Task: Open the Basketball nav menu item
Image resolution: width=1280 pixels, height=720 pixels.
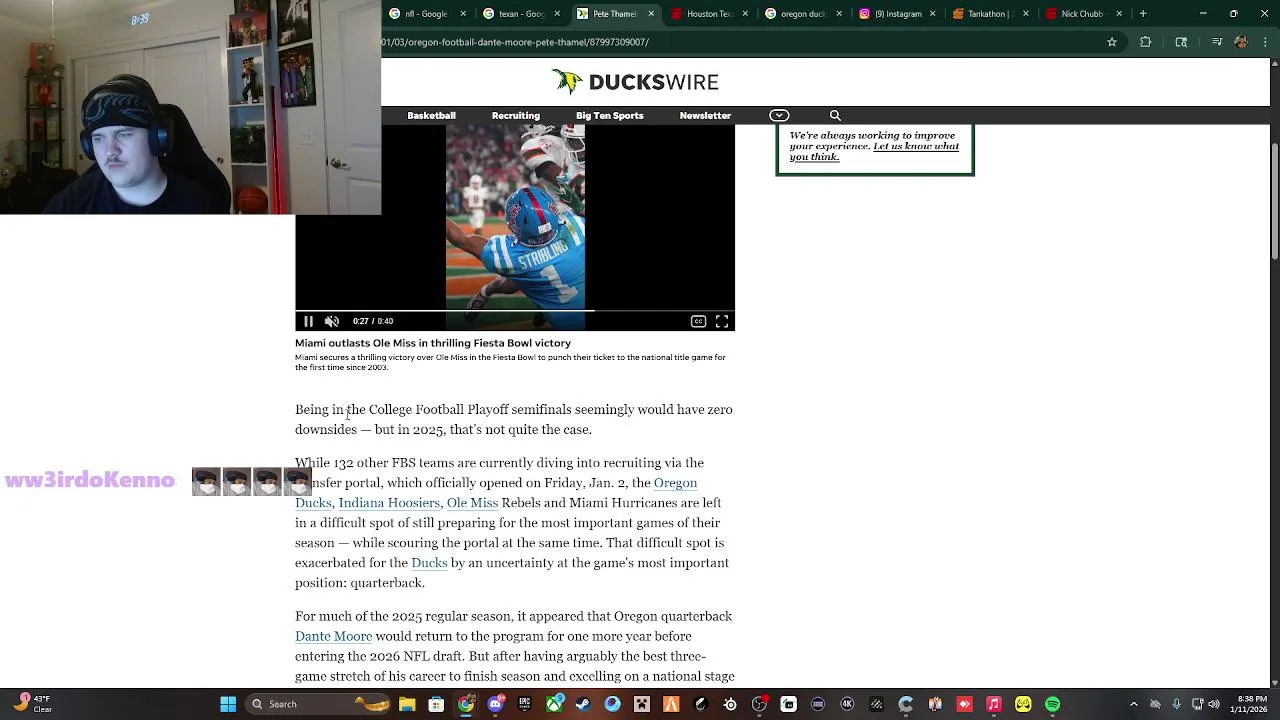Action: (x=431, y=116)
